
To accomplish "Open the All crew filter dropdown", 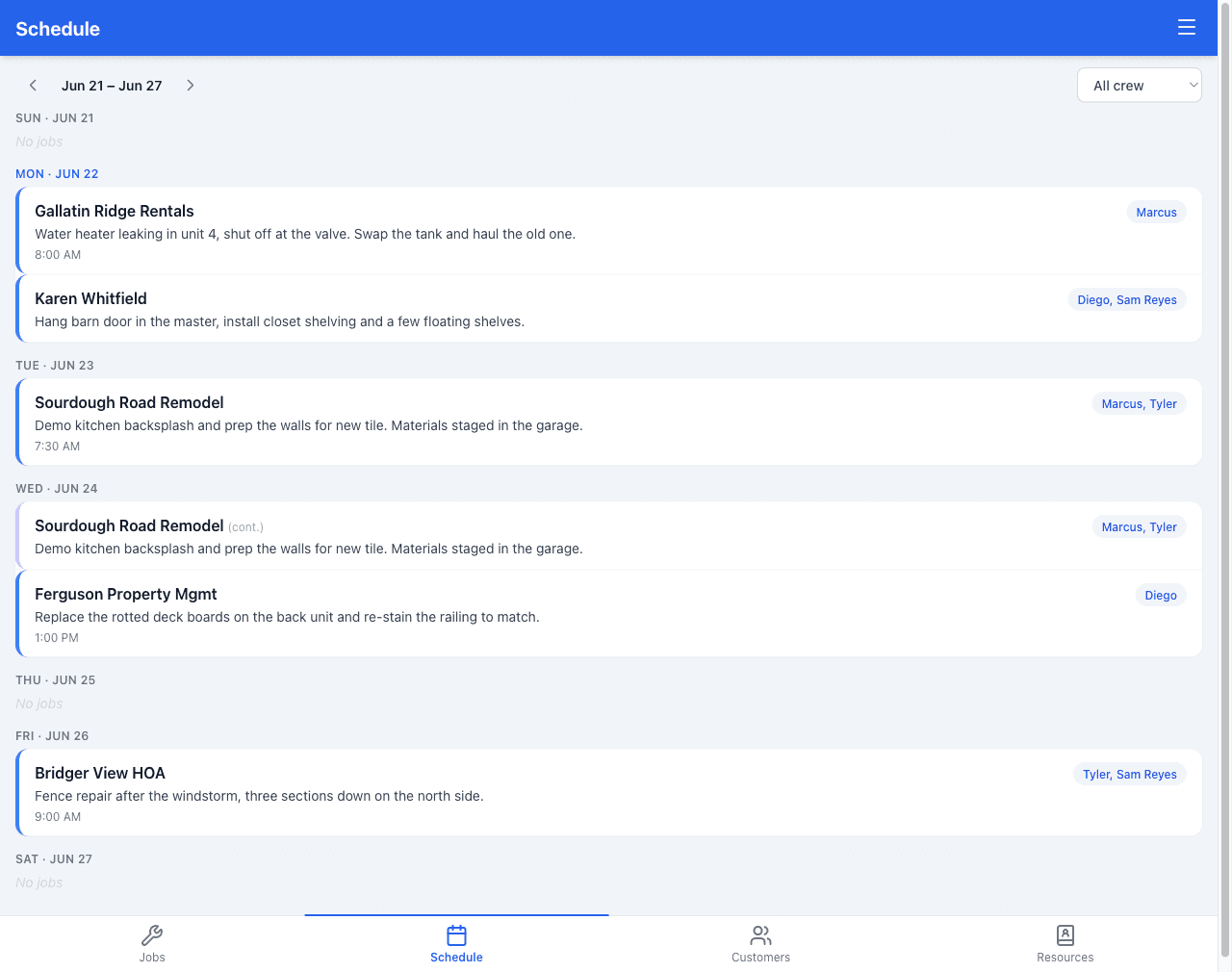I will click(1140, 86).
